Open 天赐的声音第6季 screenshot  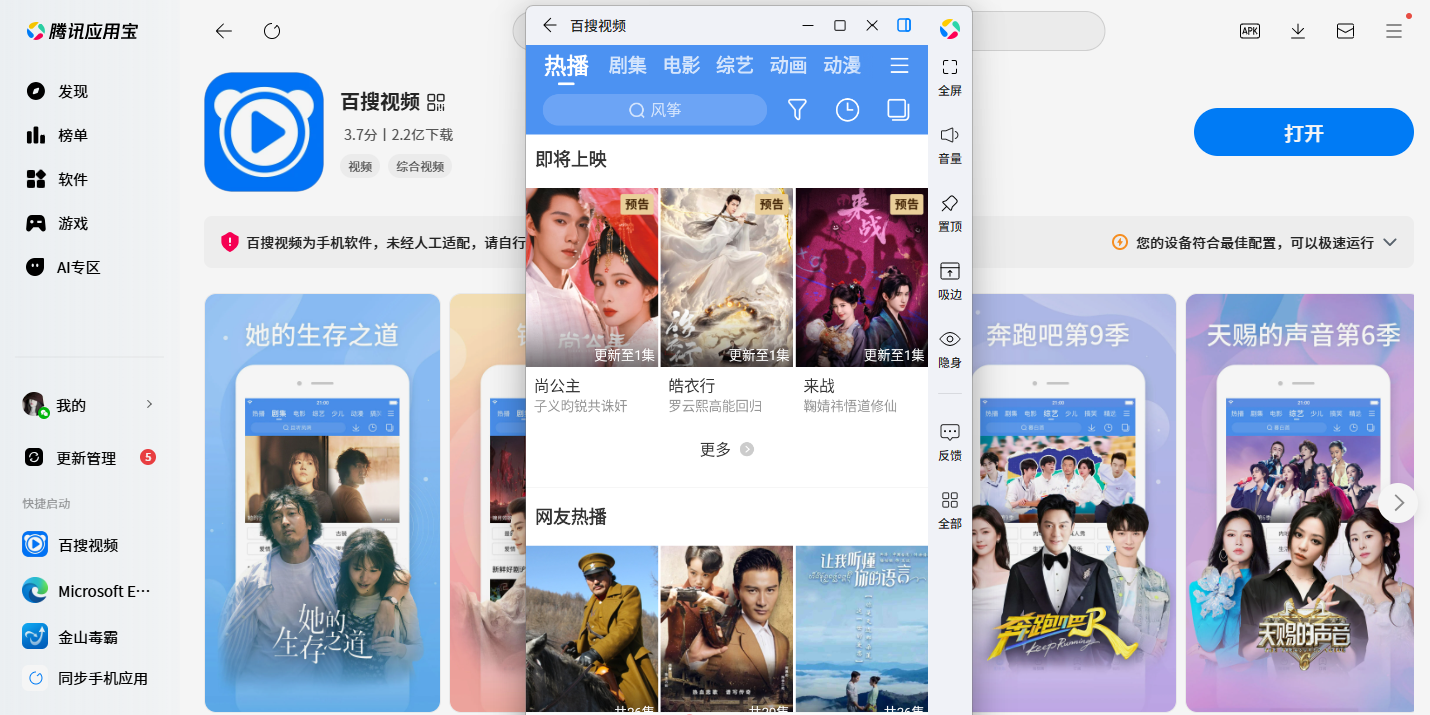pos(1300,503)
